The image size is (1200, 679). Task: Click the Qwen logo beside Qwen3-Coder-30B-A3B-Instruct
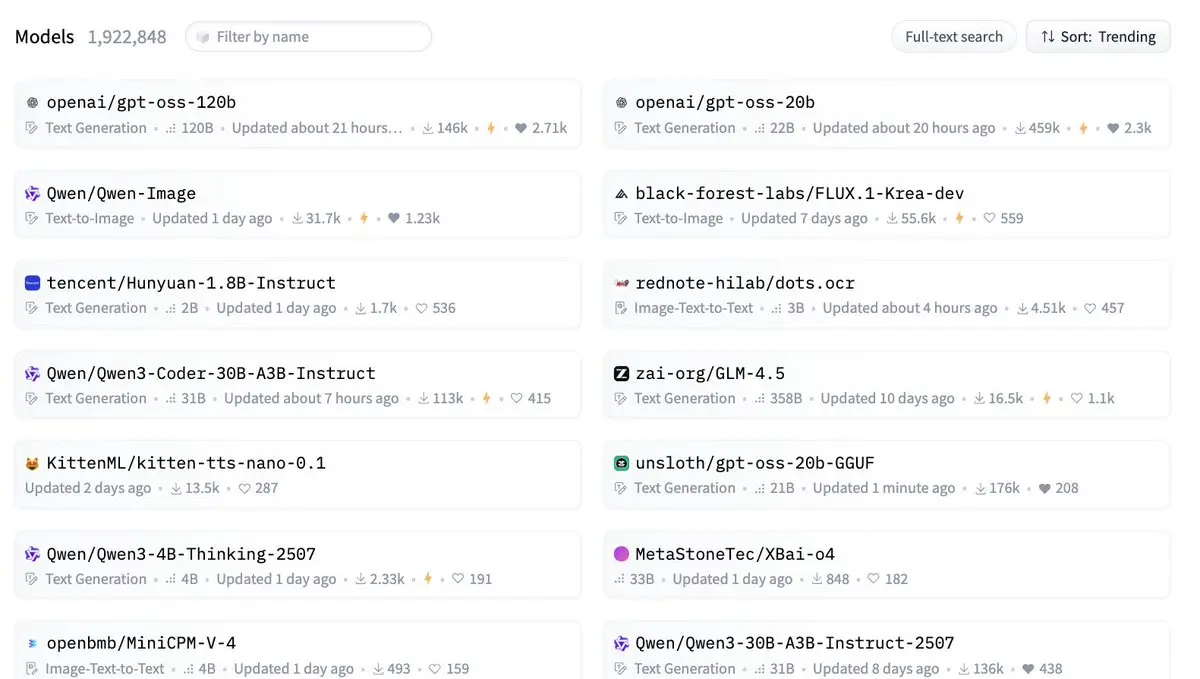[x=32, y=373]
